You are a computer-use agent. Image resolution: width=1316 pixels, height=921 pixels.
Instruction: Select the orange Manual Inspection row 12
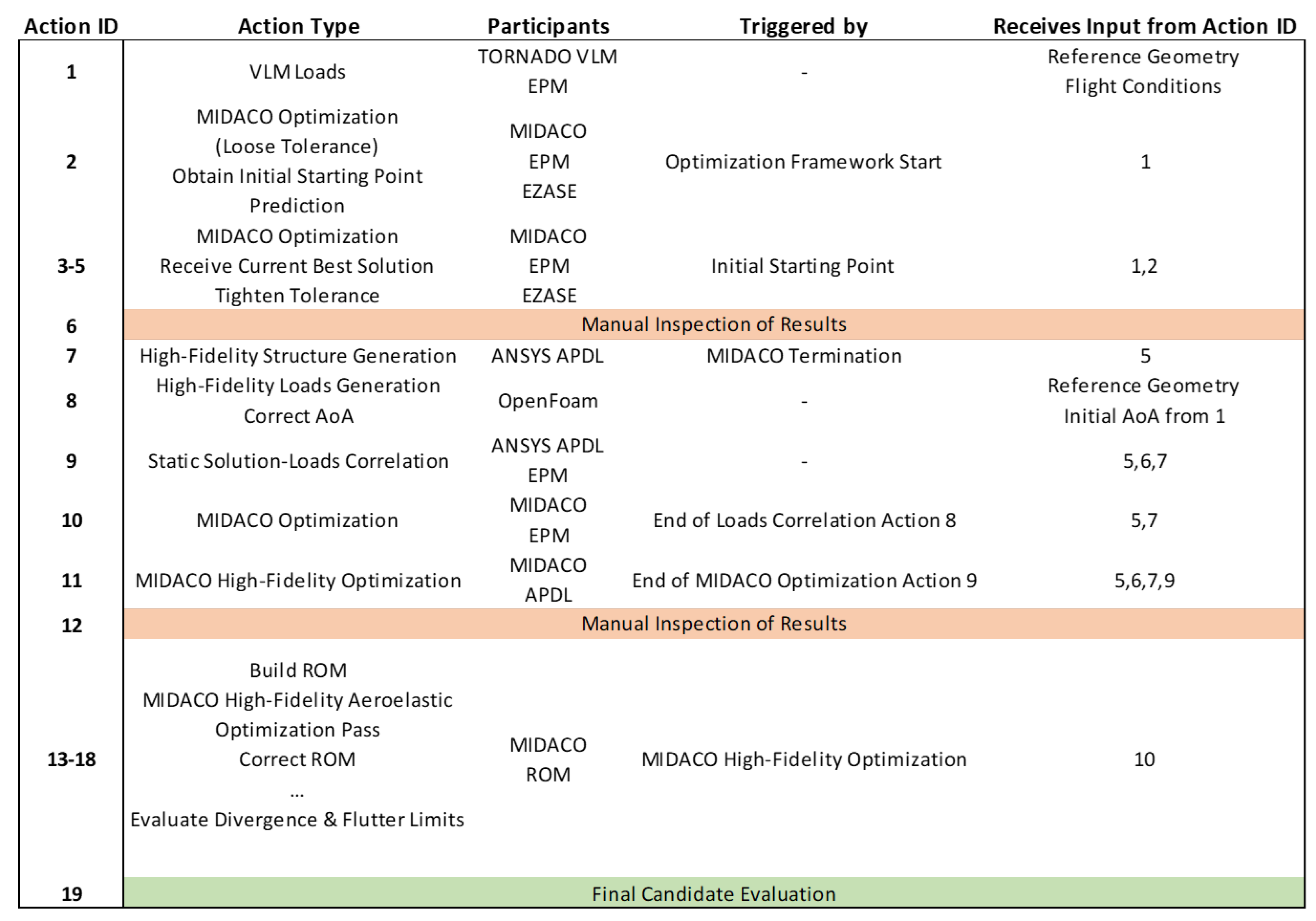click(x=714, y=624)
